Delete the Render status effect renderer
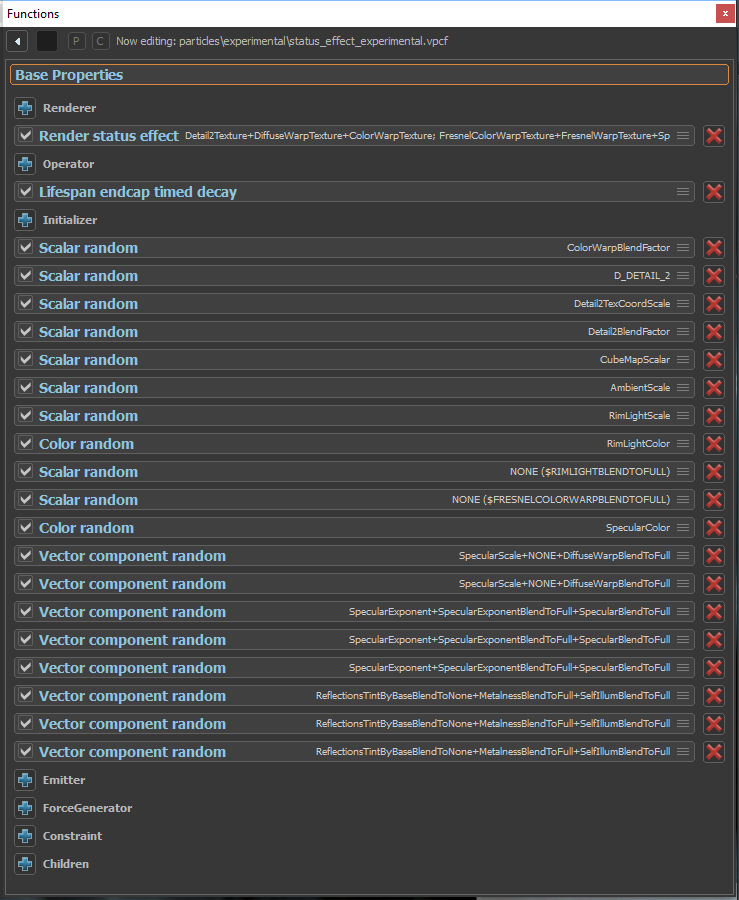 [x=714, y=136]
